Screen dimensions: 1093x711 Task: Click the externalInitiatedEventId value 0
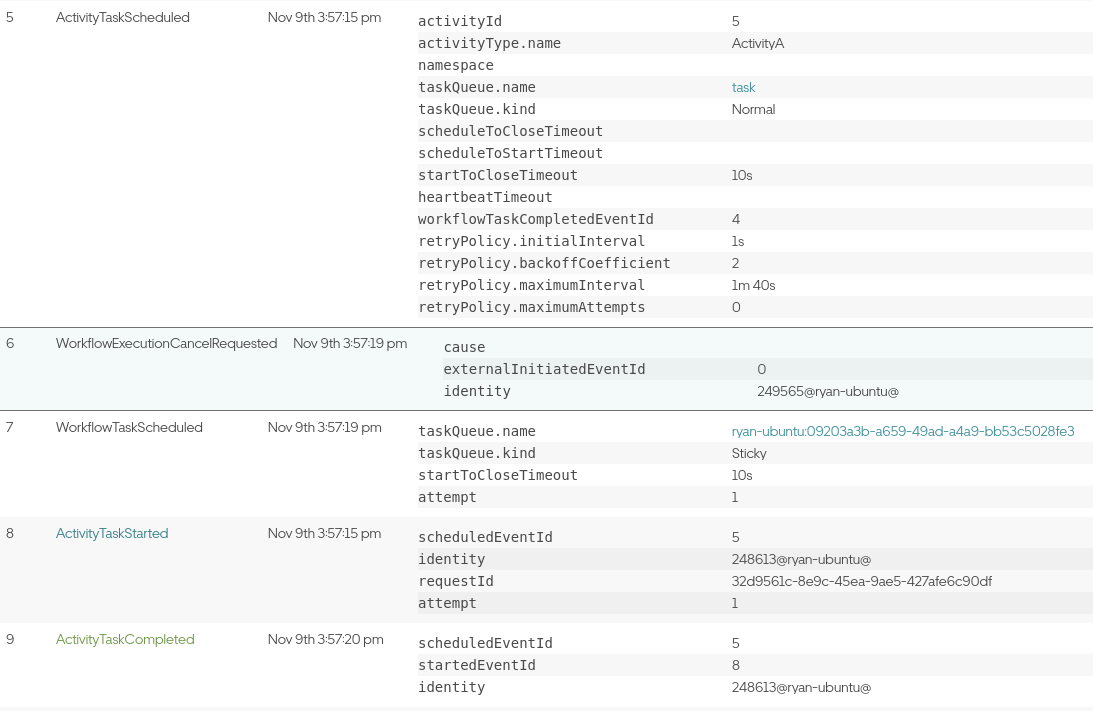click(x=761, y=369)
